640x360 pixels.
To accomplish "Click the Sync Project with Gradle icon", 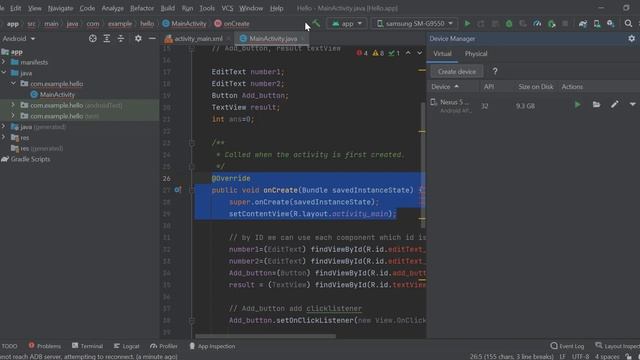I will point(583,24).
